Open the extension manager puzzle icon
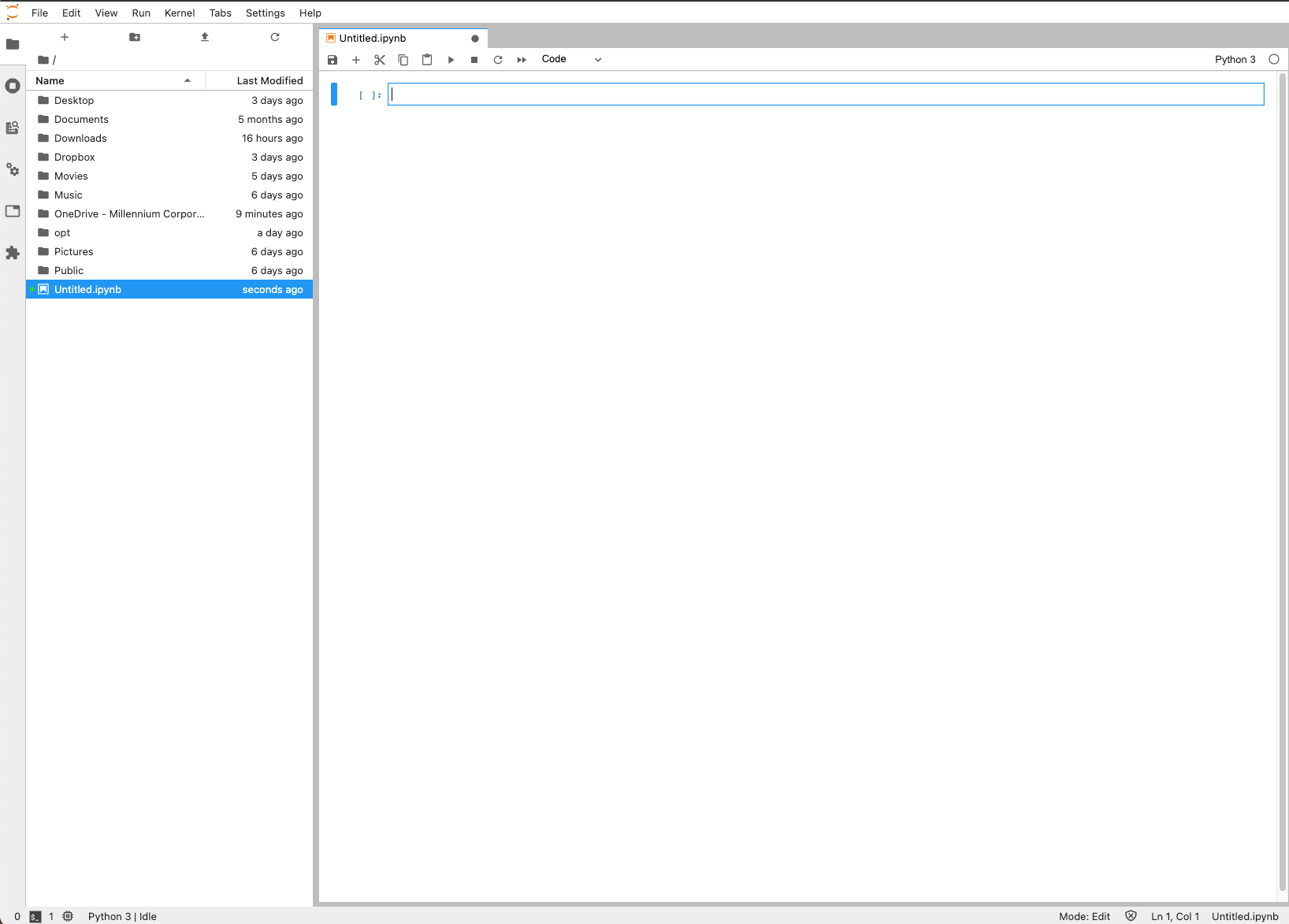This screenshot has width=1289, height=924. coord(13,253)
